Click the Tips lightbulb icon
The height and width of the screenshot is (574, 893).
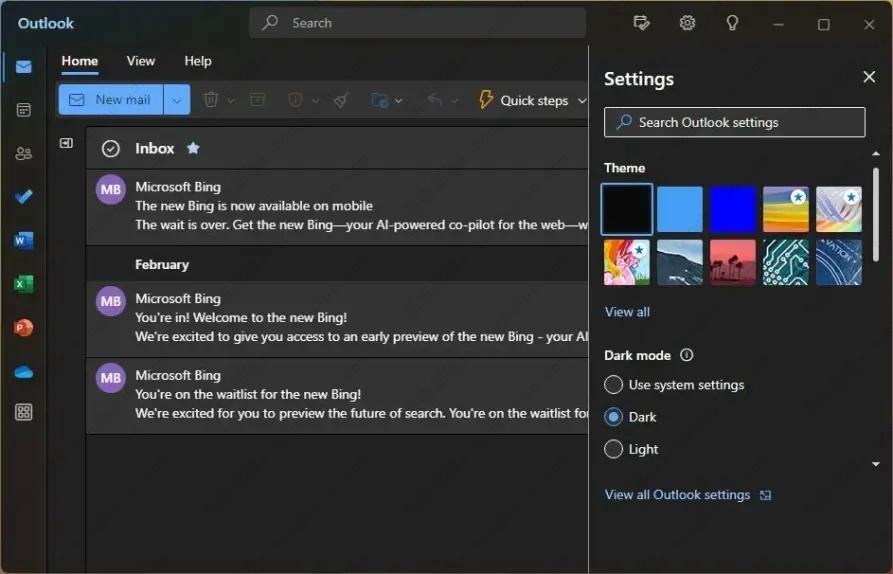pyautogui.click(x=732, y=23)
